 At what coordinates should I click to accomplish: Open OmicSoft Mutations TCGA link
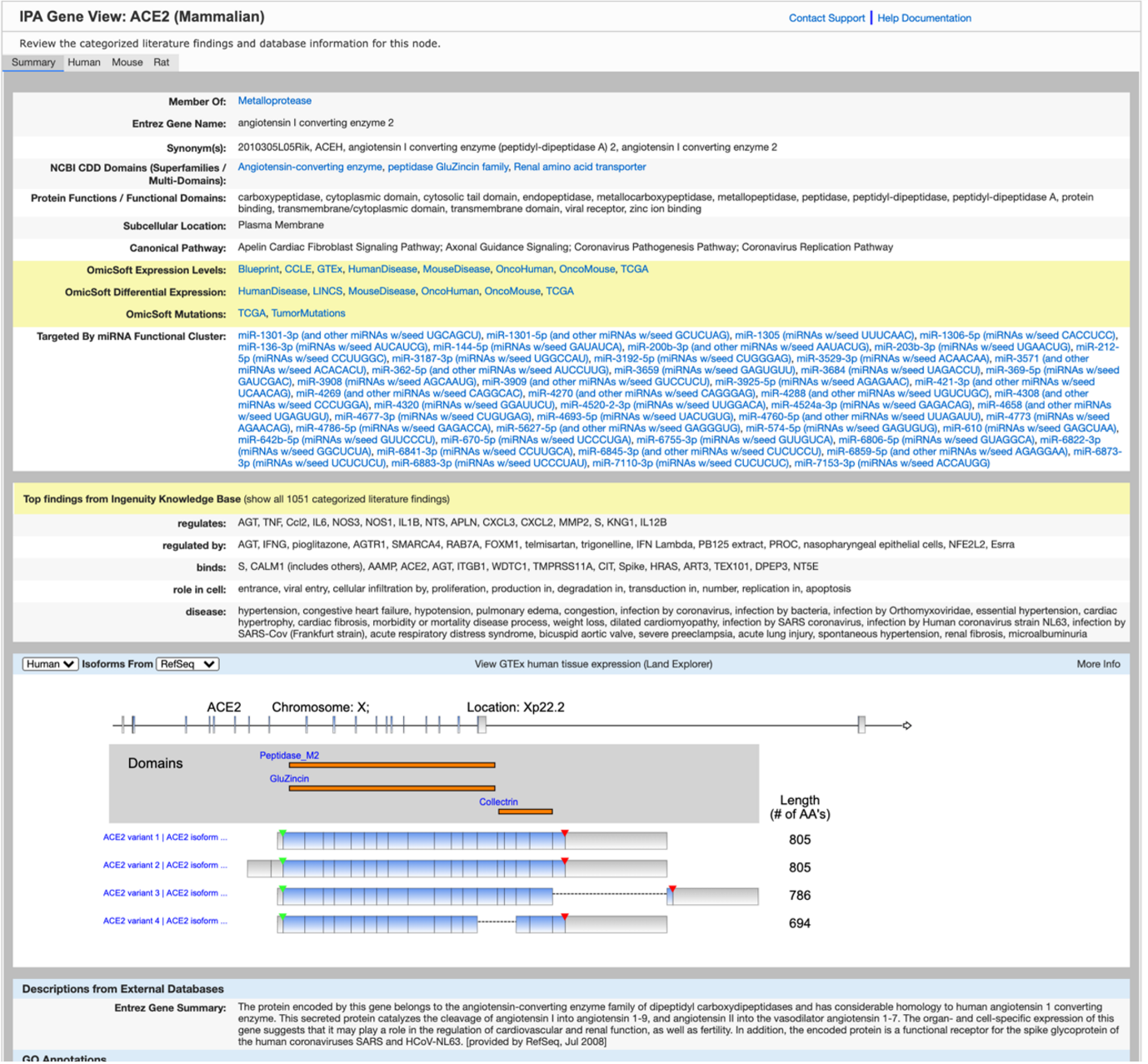coord(252,313)
